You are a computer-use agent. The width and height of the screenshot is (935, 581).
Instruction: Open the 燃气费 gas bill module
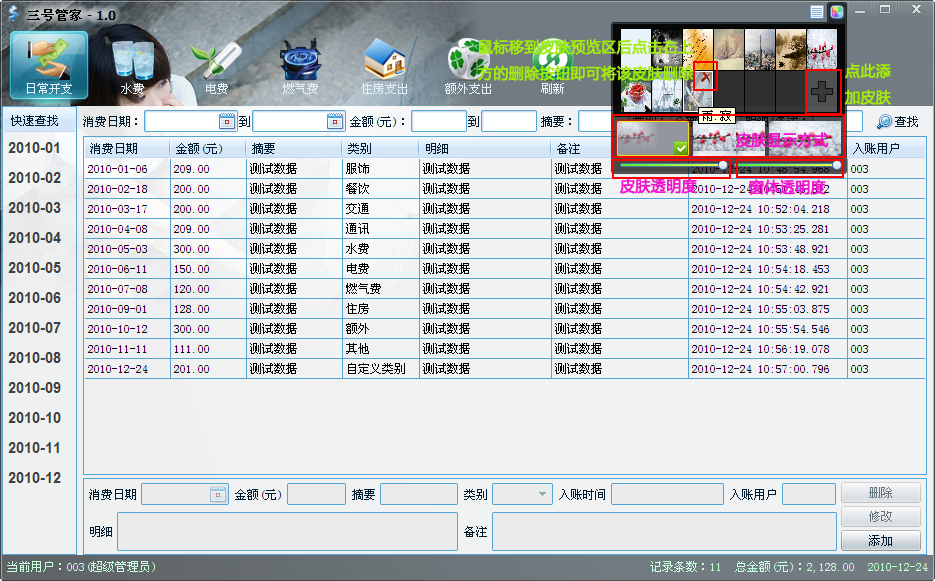click(x=300, y=67)
